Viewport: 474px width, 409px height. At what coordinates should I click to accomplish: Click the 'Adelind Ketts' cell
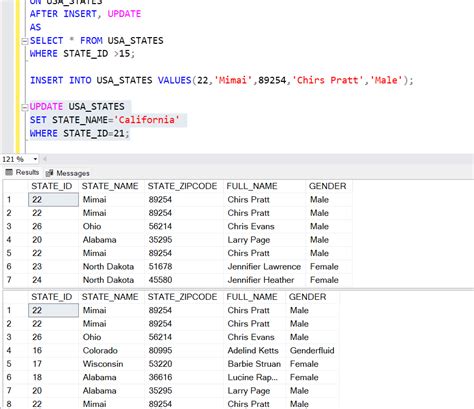coord(253,351)
